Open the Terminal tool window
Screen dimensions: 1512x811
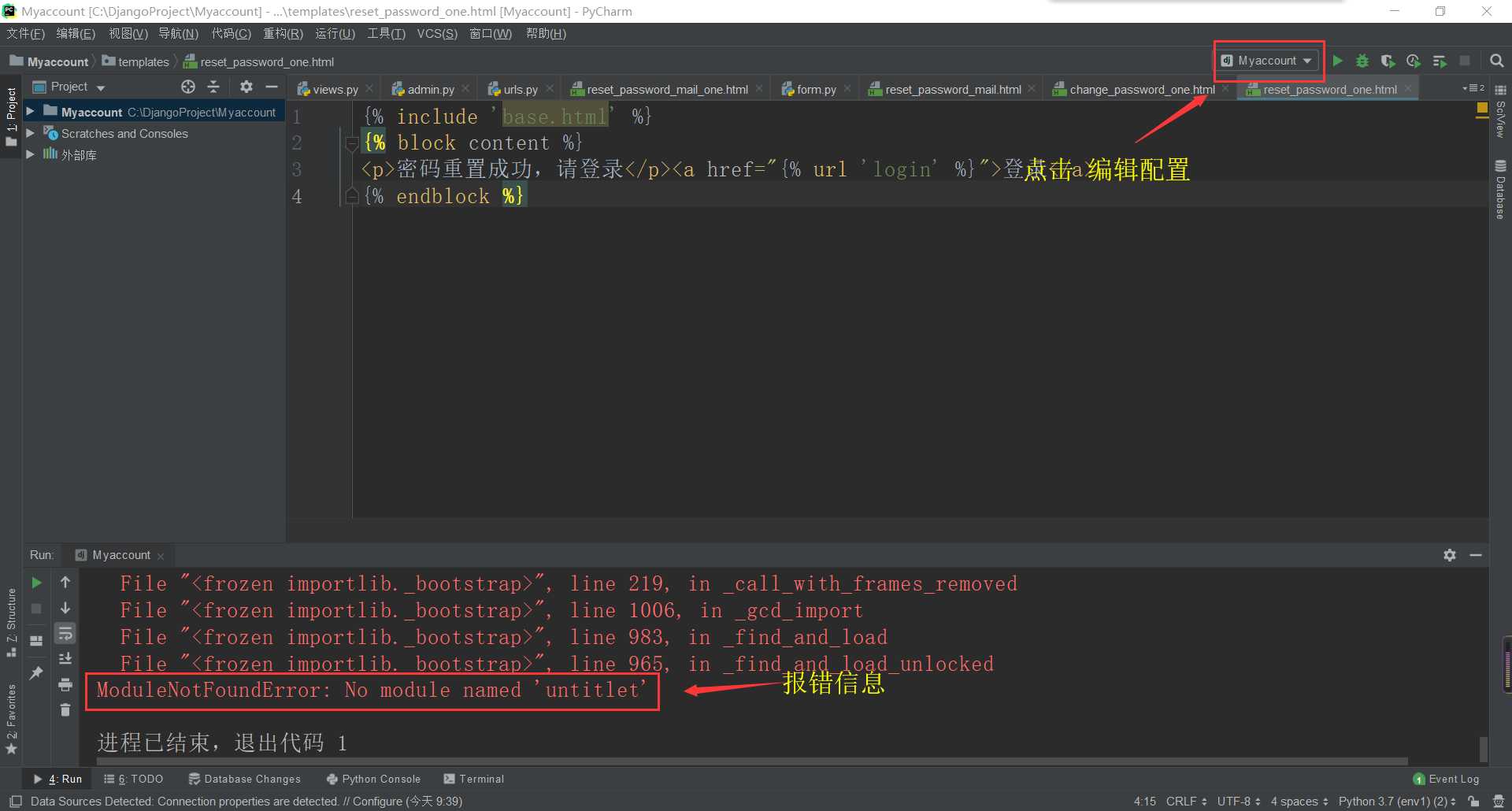click(474, 779)
